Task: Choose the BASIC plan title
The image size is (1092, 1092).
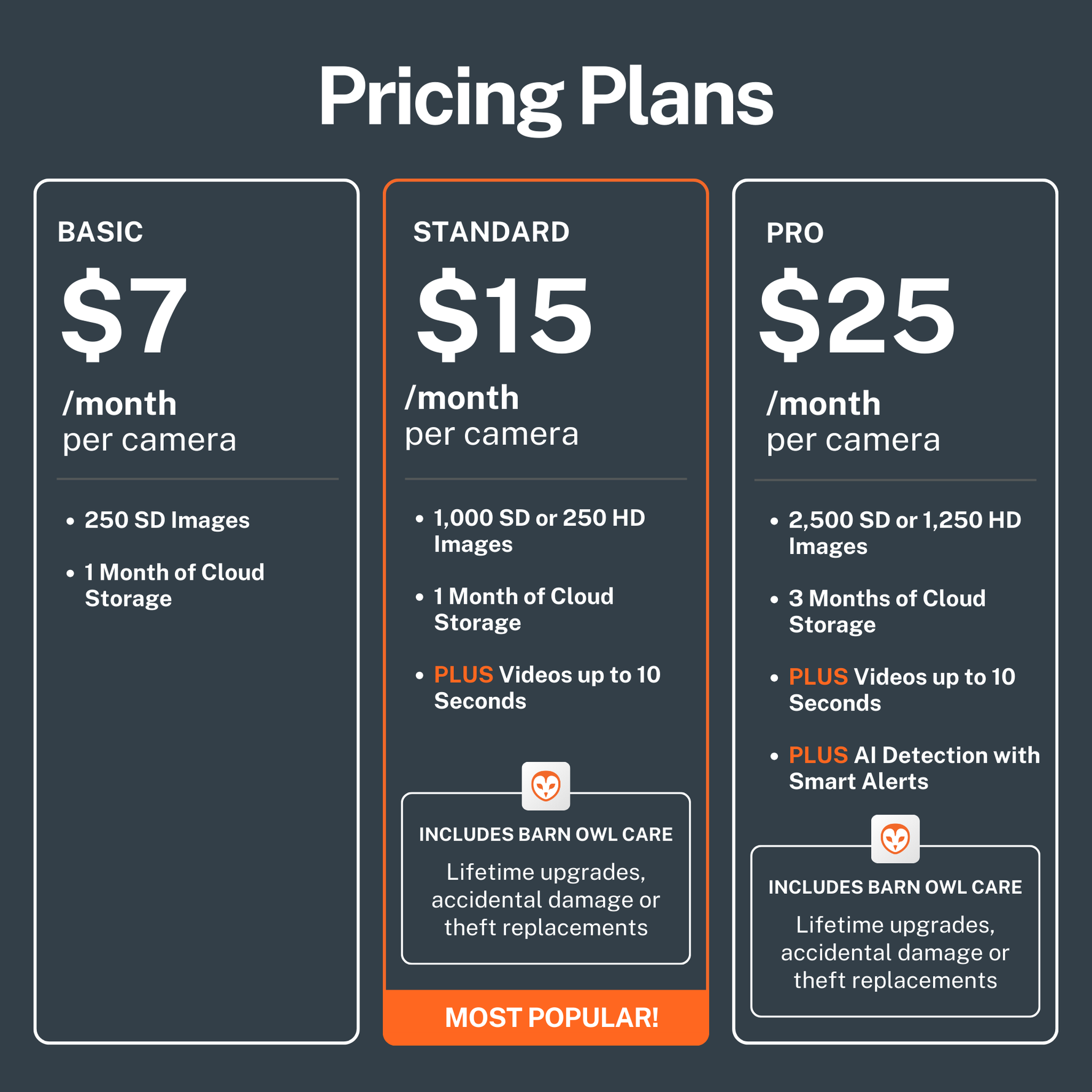Action: click(x=100, y=232)
